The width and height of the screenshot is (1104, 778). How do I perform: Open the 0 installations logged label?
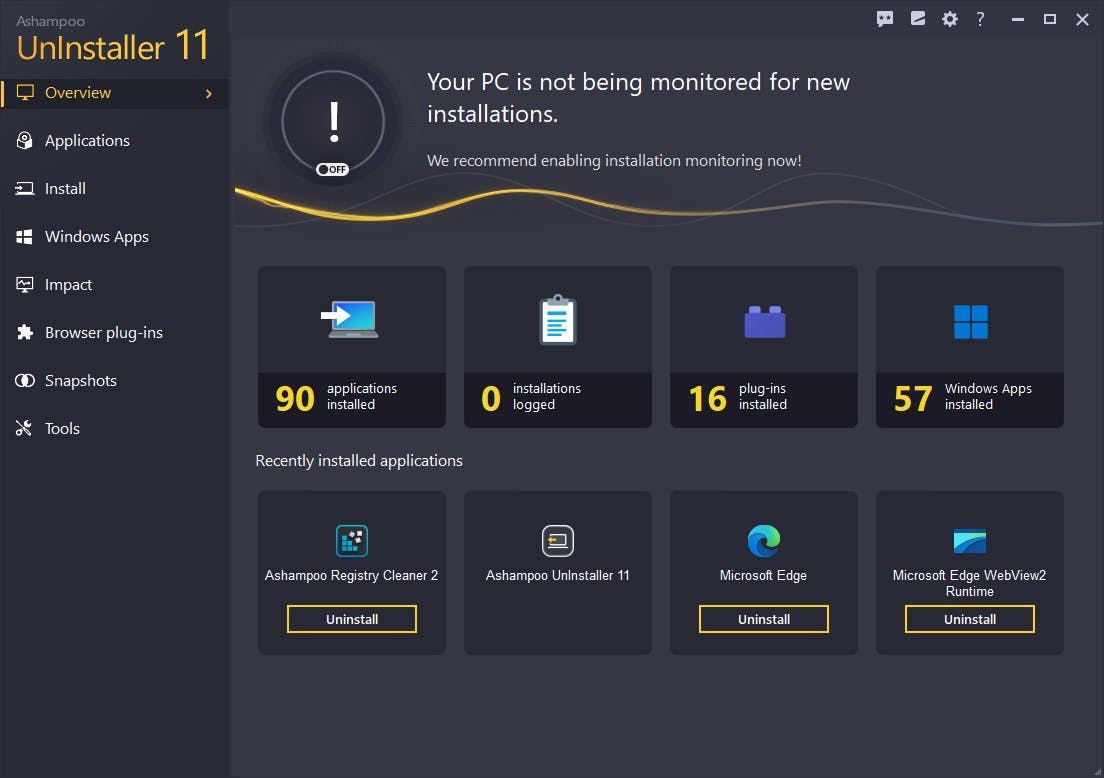pos(558,399)
